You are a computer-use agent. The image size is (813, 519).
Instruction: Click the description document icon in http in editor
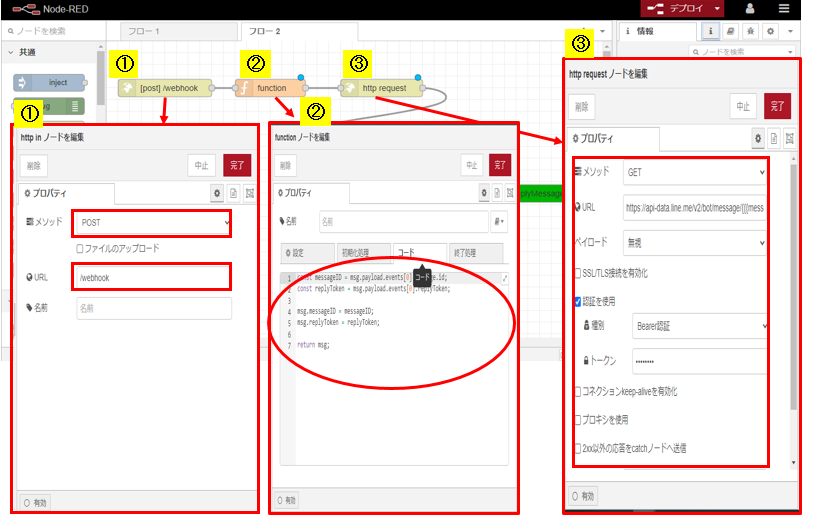(233, 193)
